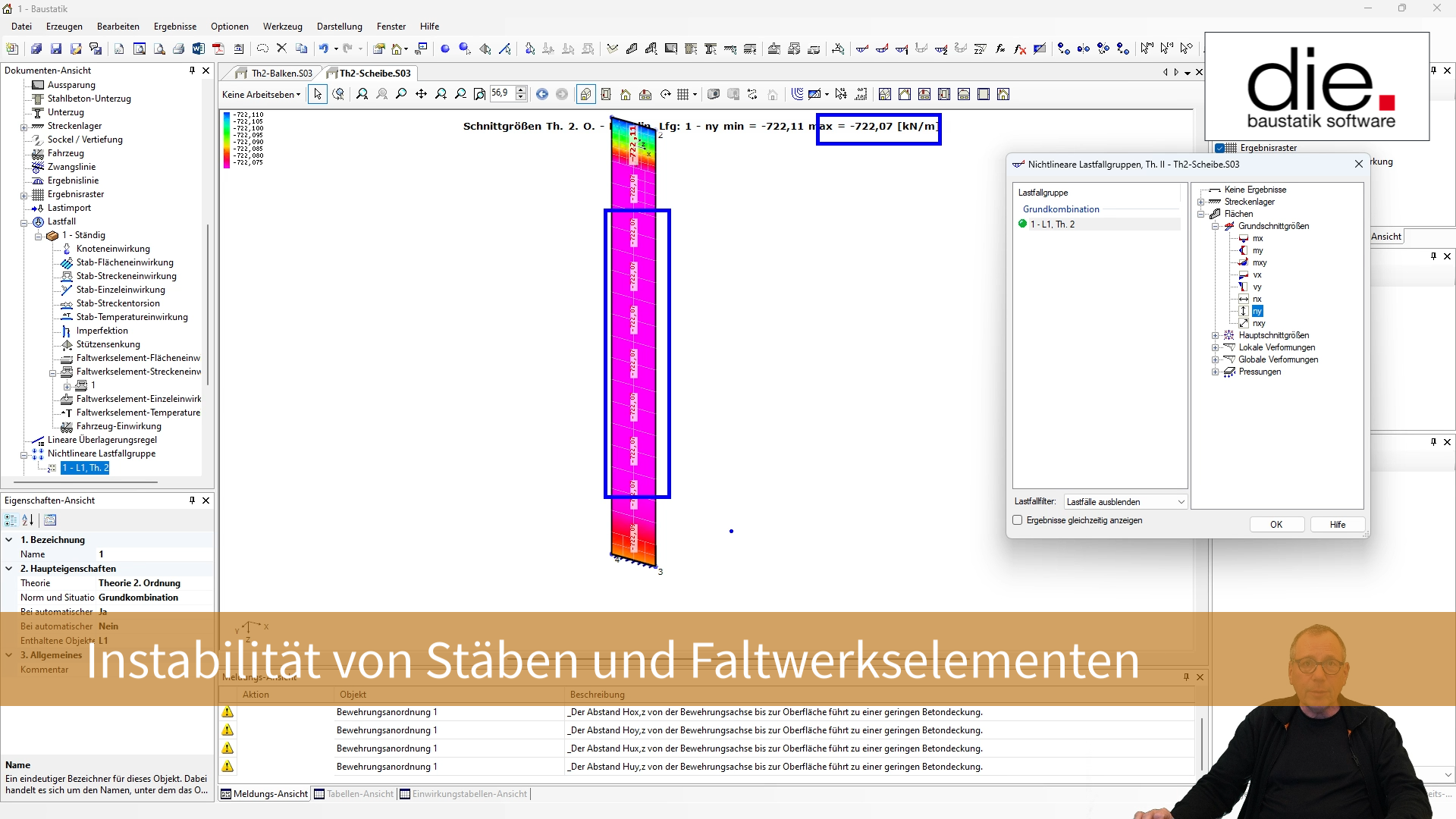Expand Streckenlager node in dialog
Screen dimensions: 1456x819
[x=1201, y=202]
